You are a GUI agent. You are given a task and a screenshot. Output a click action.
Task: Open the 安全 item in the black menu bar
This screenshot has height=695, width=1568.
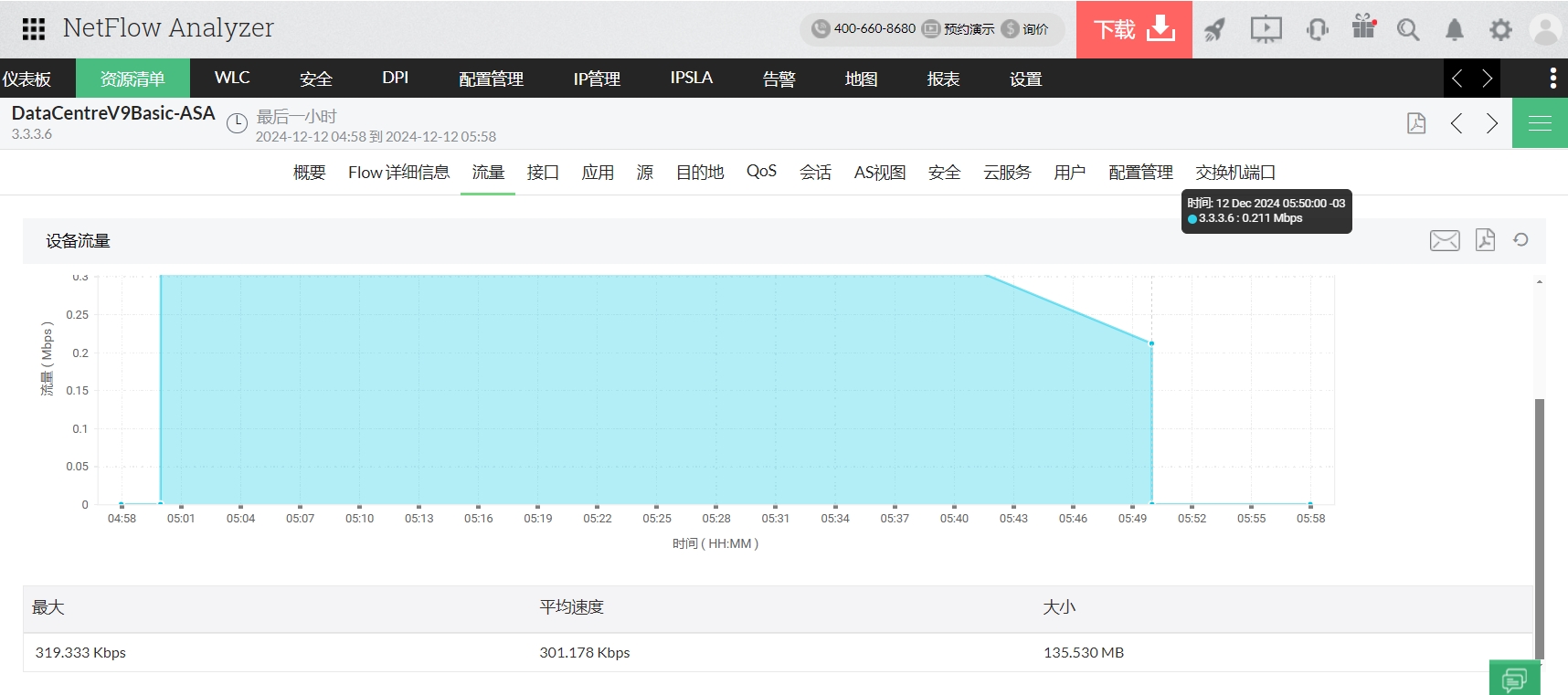pos(316,79)
